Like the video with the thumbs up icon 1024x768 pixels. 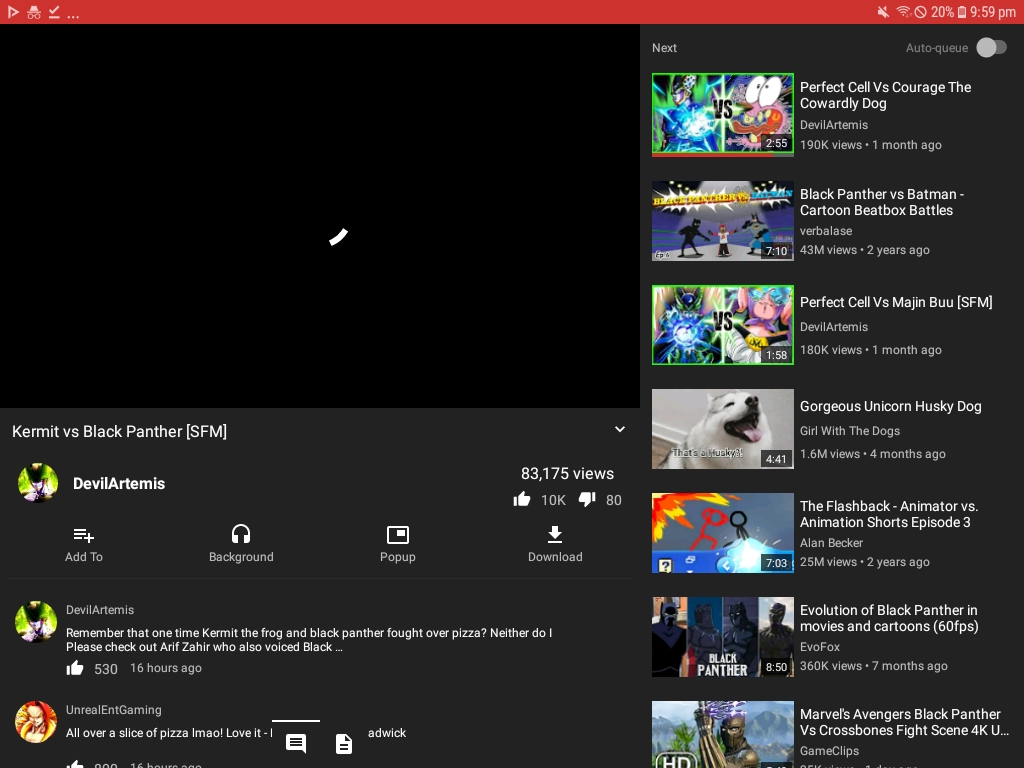522,499
